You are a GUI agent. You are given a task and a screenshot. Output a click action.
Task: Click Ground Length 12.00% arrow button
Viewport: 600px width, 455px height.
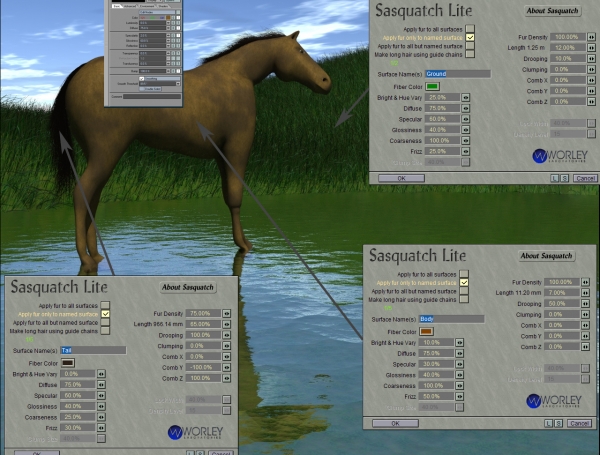pos(592,47)
